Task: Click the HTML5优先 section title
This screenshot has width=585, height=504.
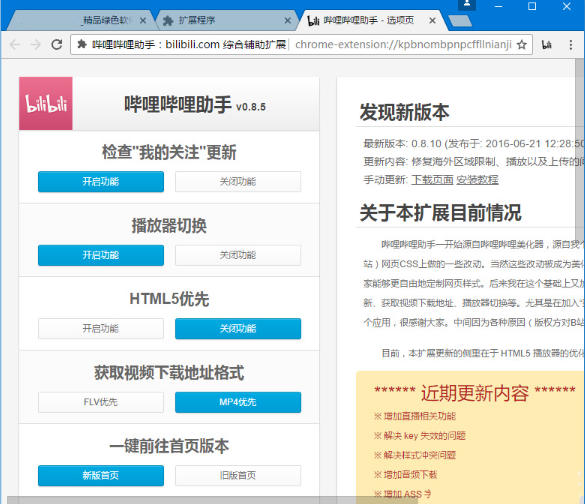Action: pos(169,299)
